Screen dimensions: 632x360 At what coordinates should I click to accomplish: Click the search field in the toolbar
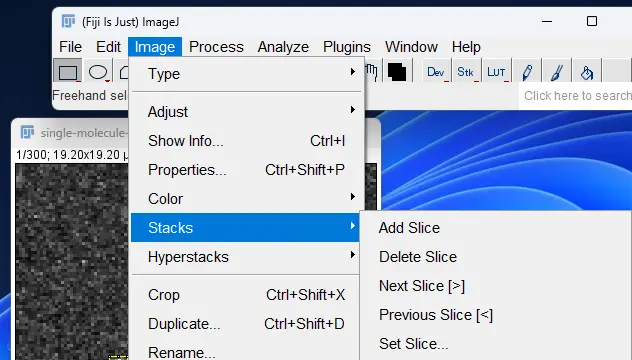coord(576,96)
